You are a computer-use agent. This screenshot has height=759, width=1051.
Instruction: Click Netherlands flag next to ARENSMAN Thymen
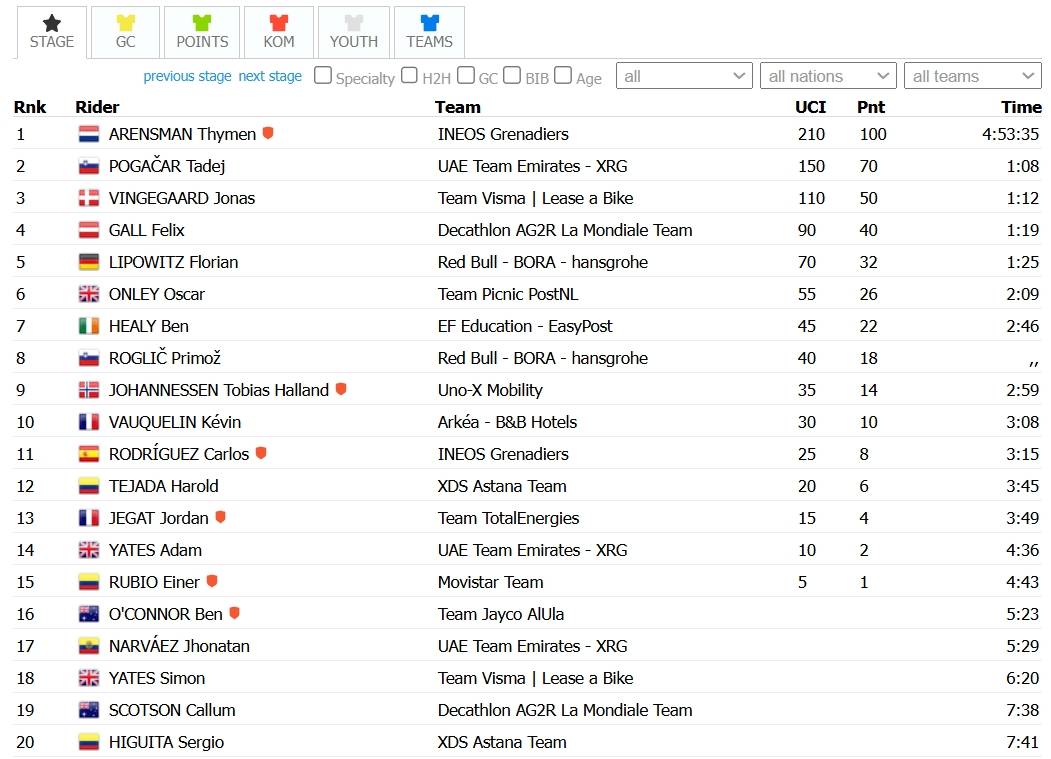[88, 134]
